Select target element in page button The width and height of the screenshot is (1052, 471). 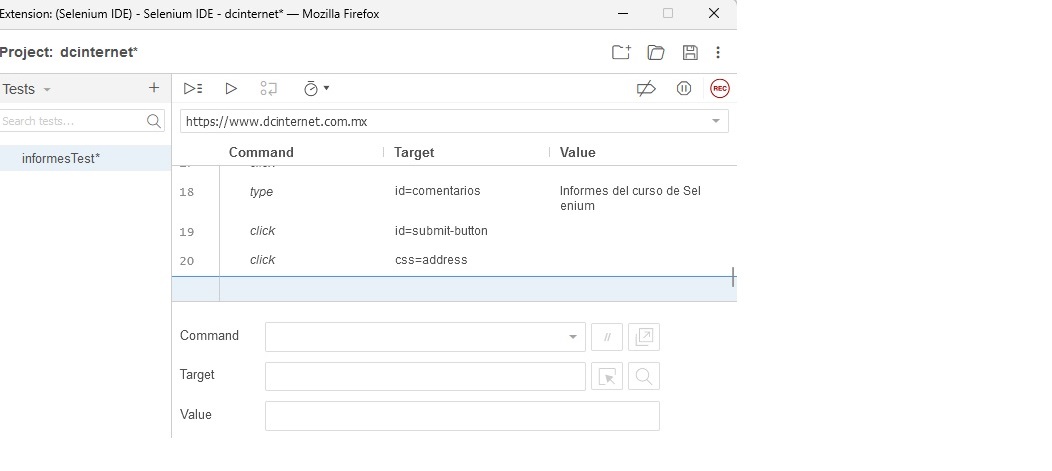[x=607, y=376]
